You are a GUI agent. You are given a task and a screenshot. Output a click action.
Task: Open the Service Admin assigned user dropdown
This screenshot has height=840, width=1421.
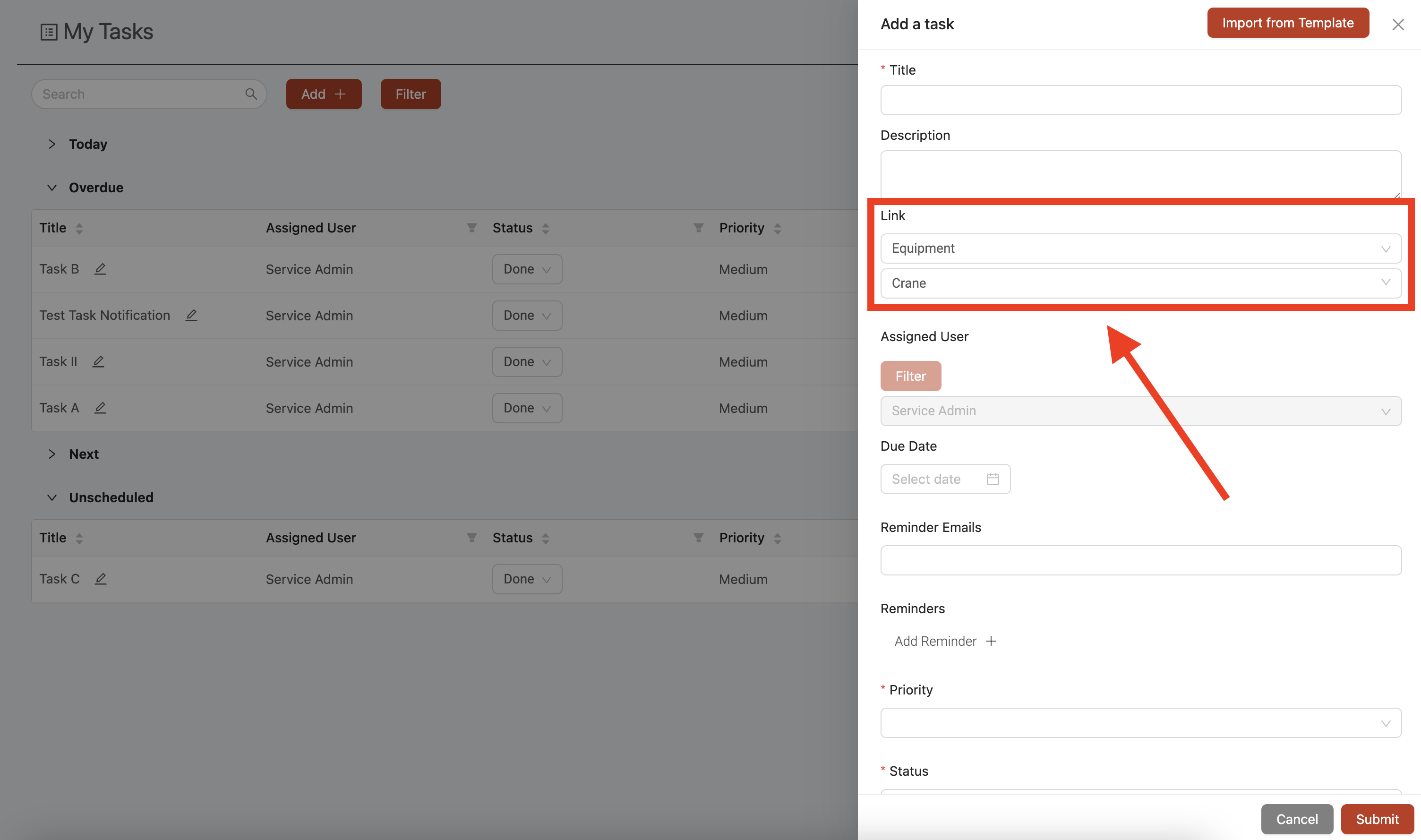[1141, 411]
